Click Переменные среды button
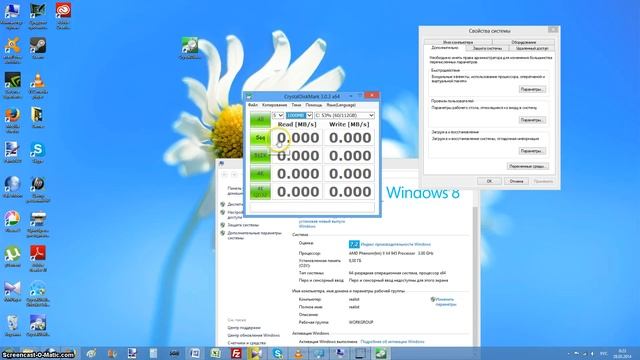Image resolution: width=640 pixels, height=360 pixels. [527, 166]
